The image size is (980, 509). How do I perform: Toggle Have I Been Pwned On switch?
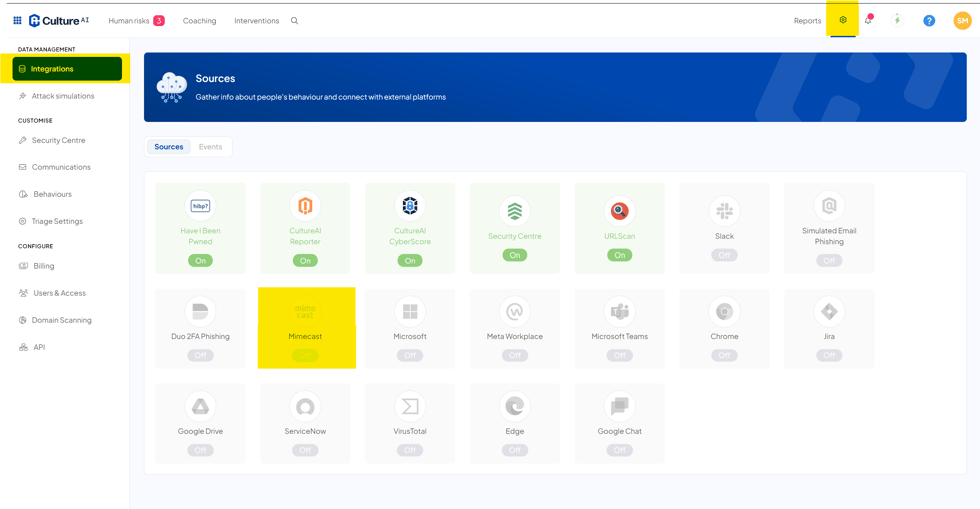[x=200, y=260]
